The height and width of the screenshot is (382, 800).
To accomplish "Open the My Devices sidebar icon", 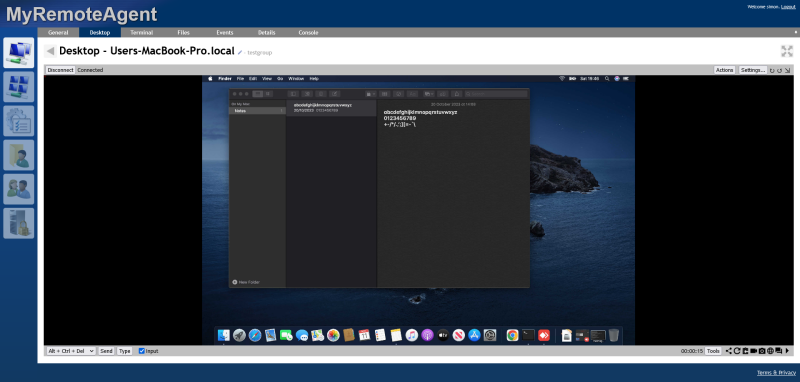I will coord(18,53).
